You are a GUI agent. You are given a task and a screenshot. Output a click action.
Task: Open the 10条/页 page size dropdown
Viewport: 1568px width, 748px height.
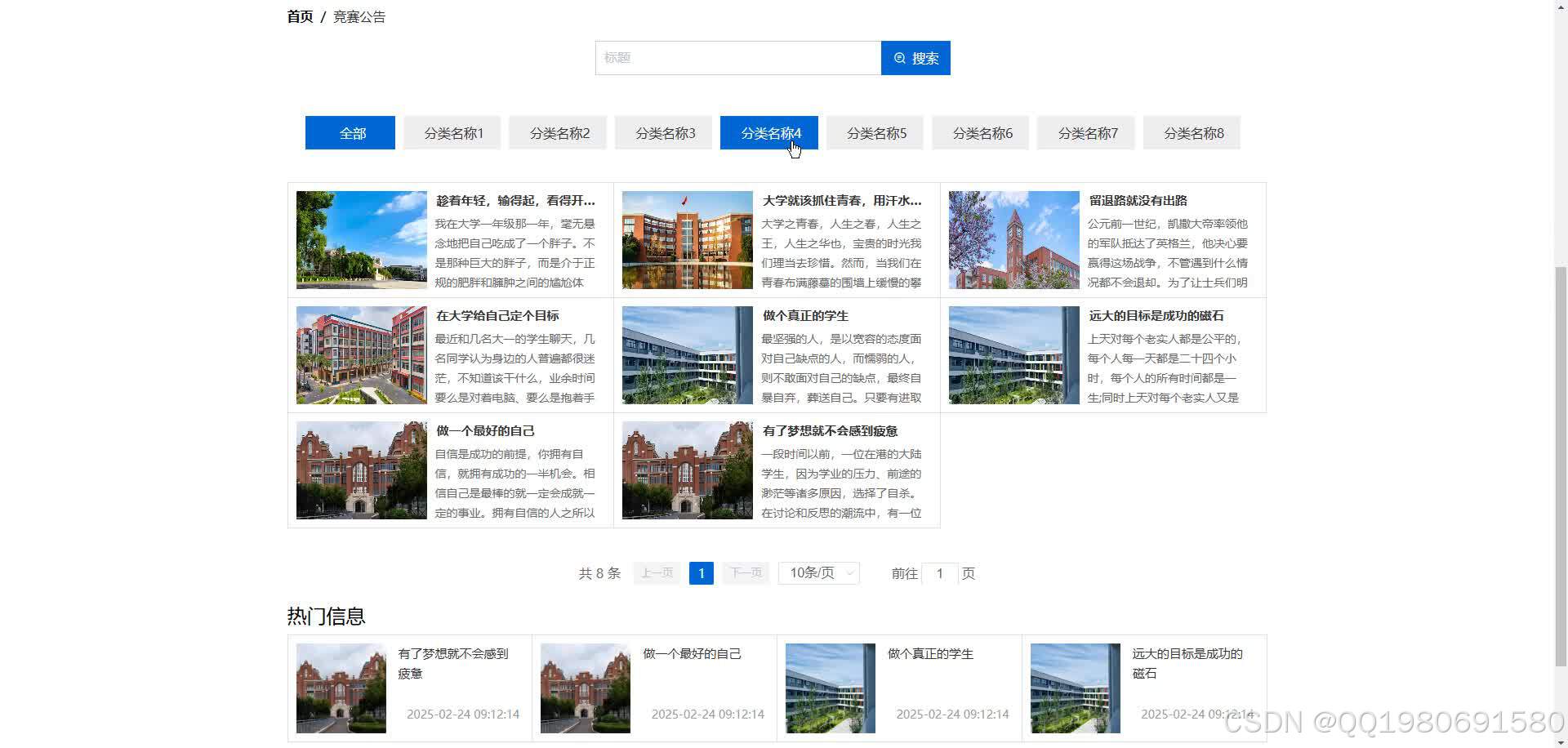coord(817,572)
